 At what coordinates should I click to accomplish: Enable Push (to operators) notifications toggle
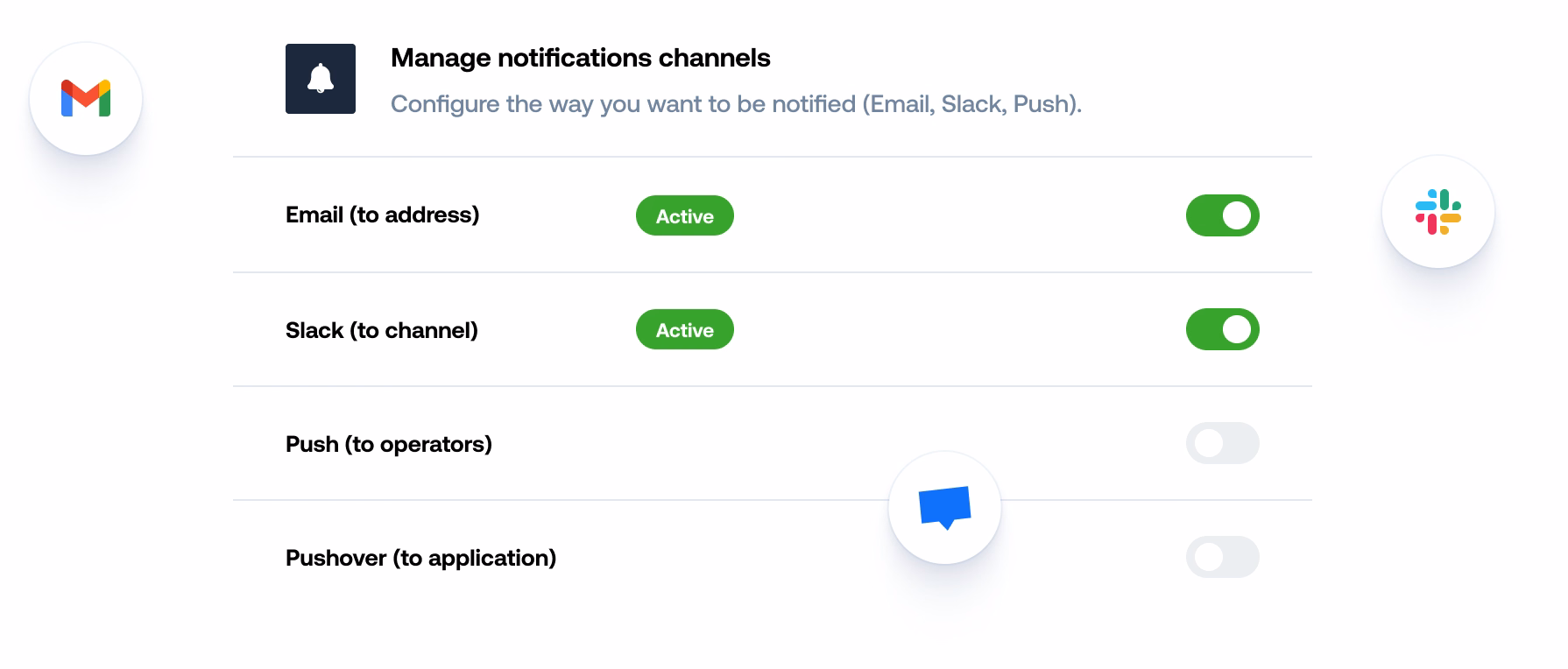(x=1222, y=443)
